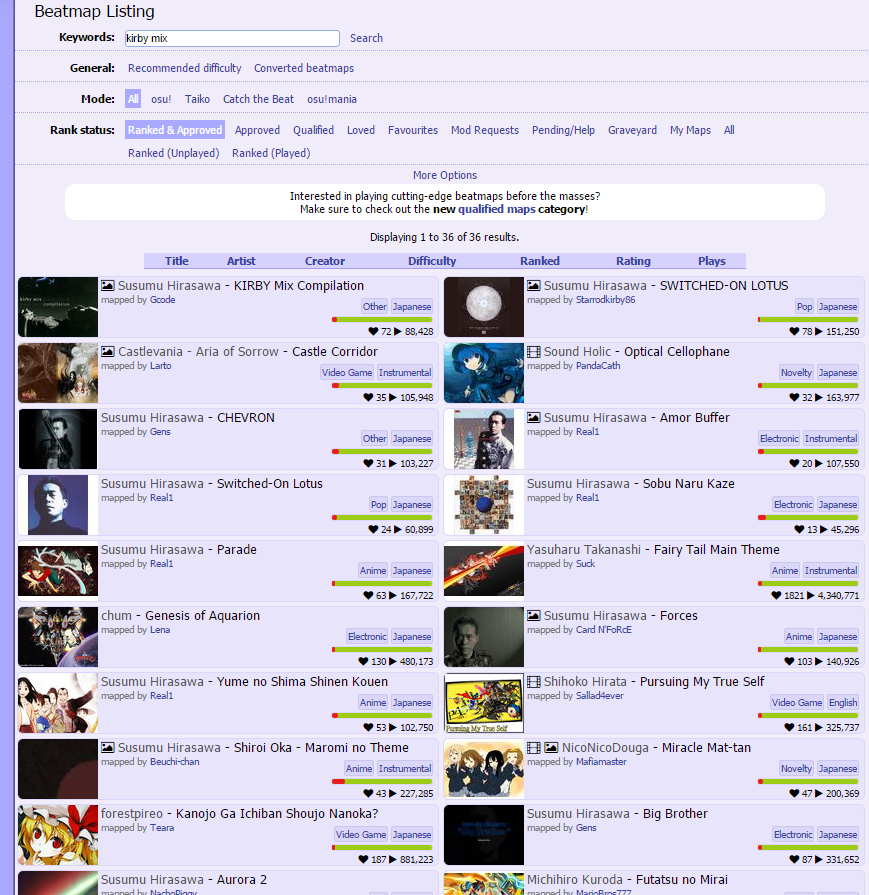Switch rank status to Graveyard
This screenshot has width=869, height=895.
(632, 130)
